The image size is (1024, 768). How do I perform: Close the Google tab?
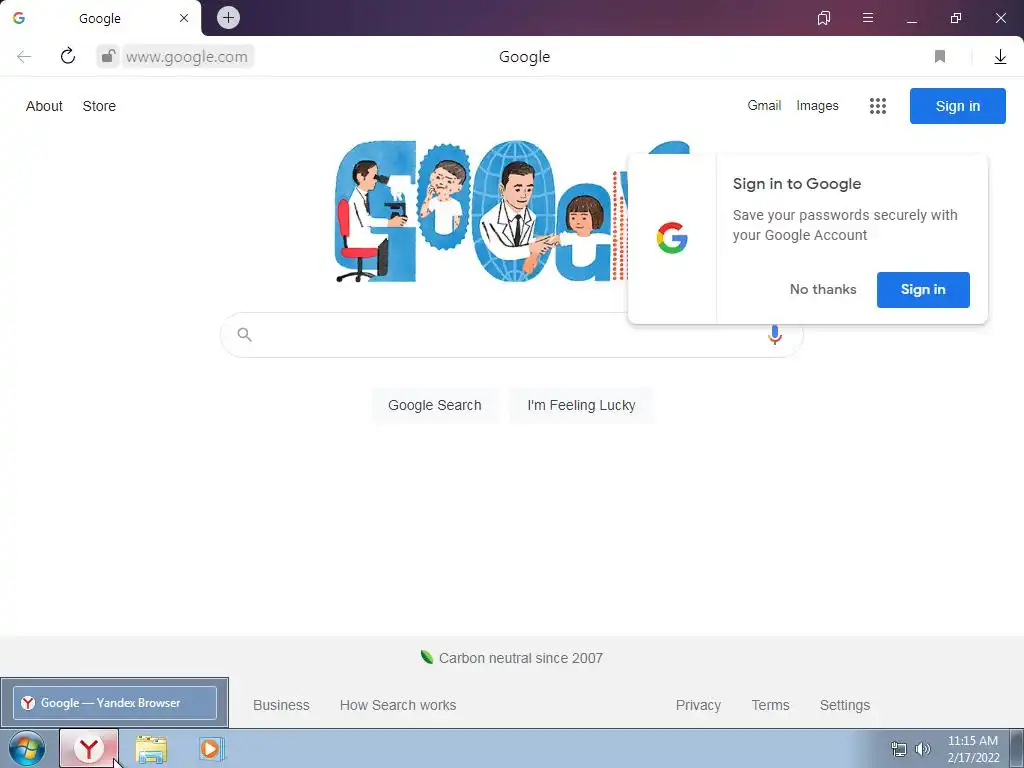[184, 18]
